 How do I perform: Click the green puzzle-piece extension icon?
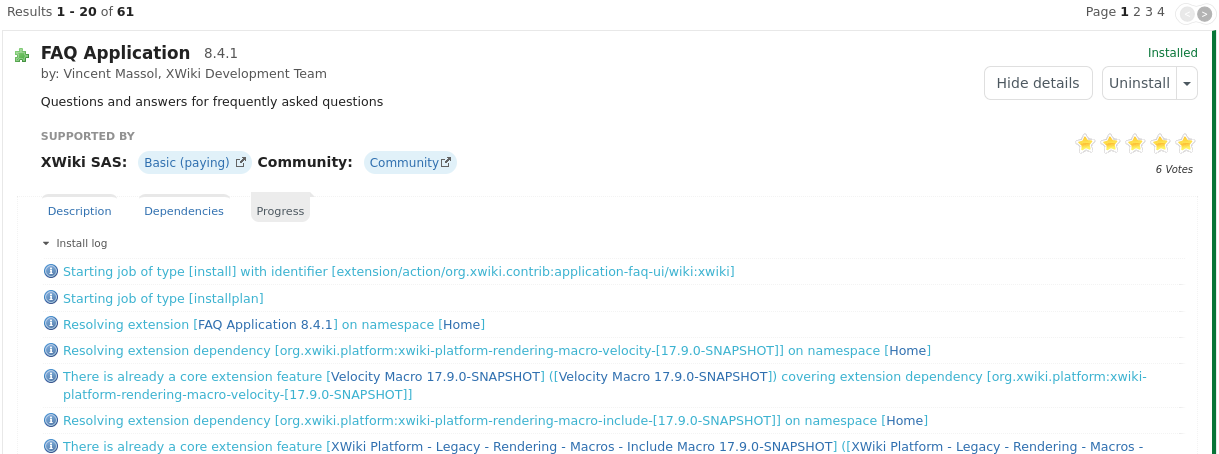click(22, 56)
